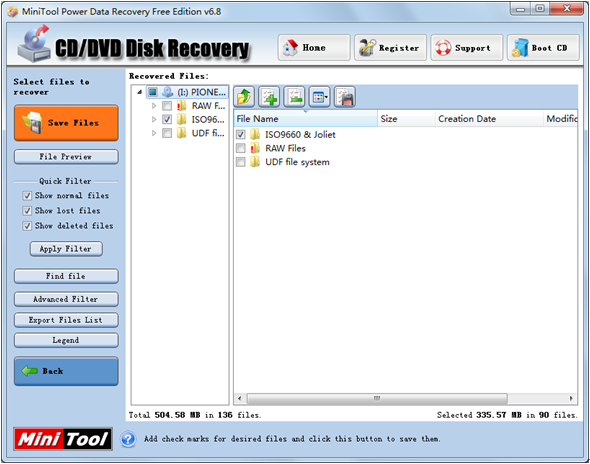Close the MiniTool window
Screen dimensions: 590x464
567,9
